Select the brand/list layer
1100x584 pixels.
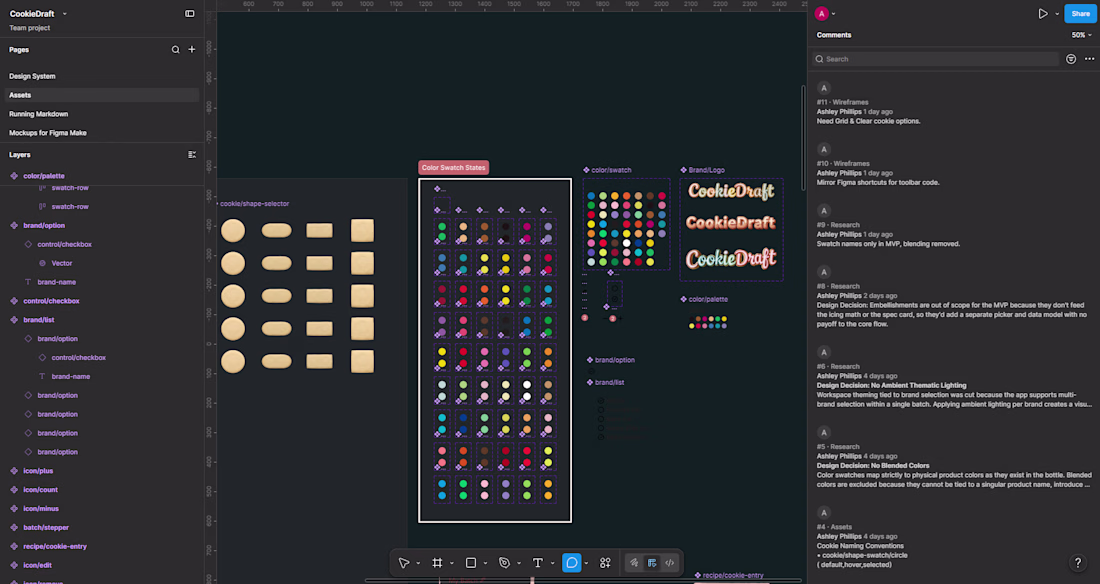coord(39,320)
